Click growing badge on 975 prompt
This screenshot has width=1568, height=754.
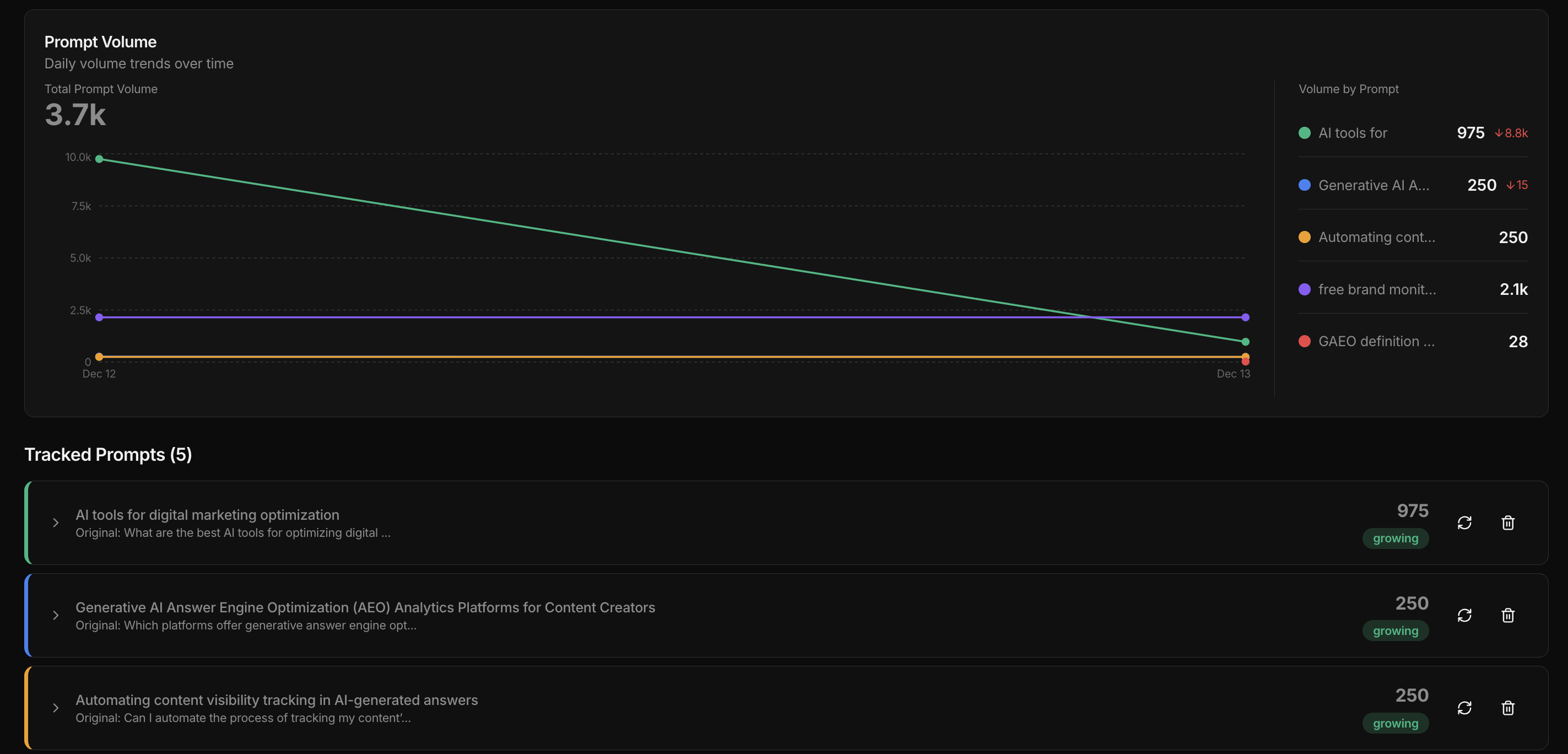click(1394, 538)
